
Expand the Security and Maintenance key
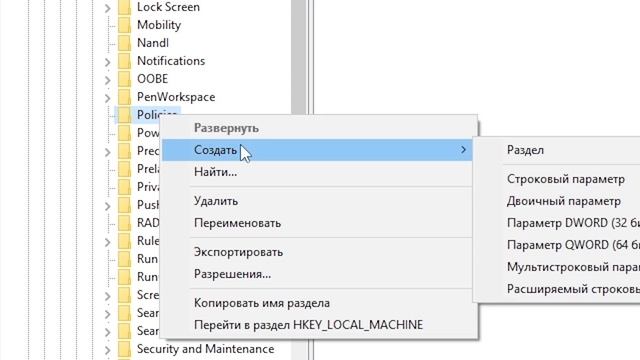(x=107, y=350)
